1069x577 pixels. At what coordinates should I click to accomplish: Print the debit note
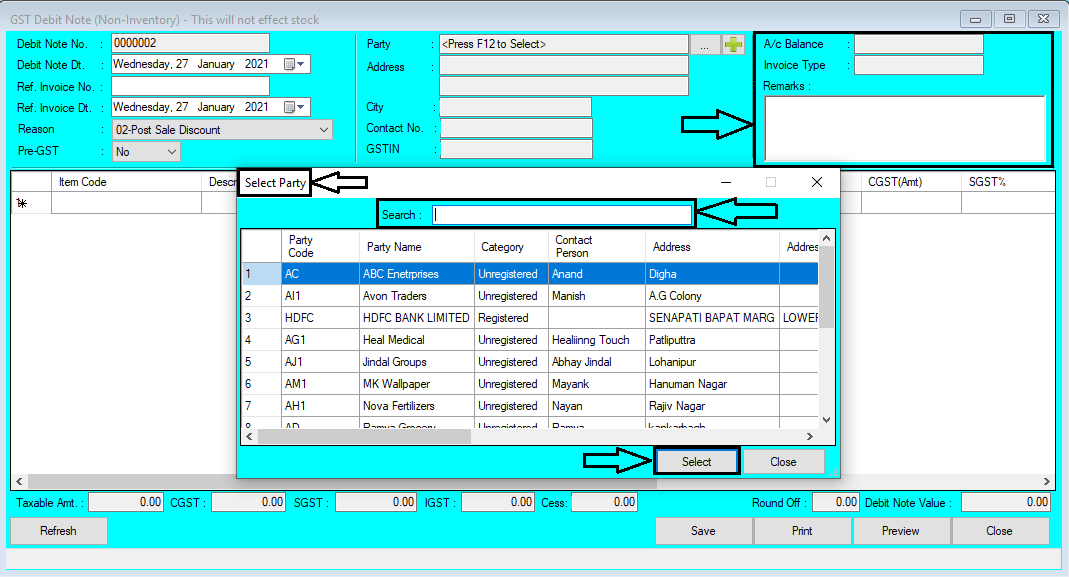[802, 531]
